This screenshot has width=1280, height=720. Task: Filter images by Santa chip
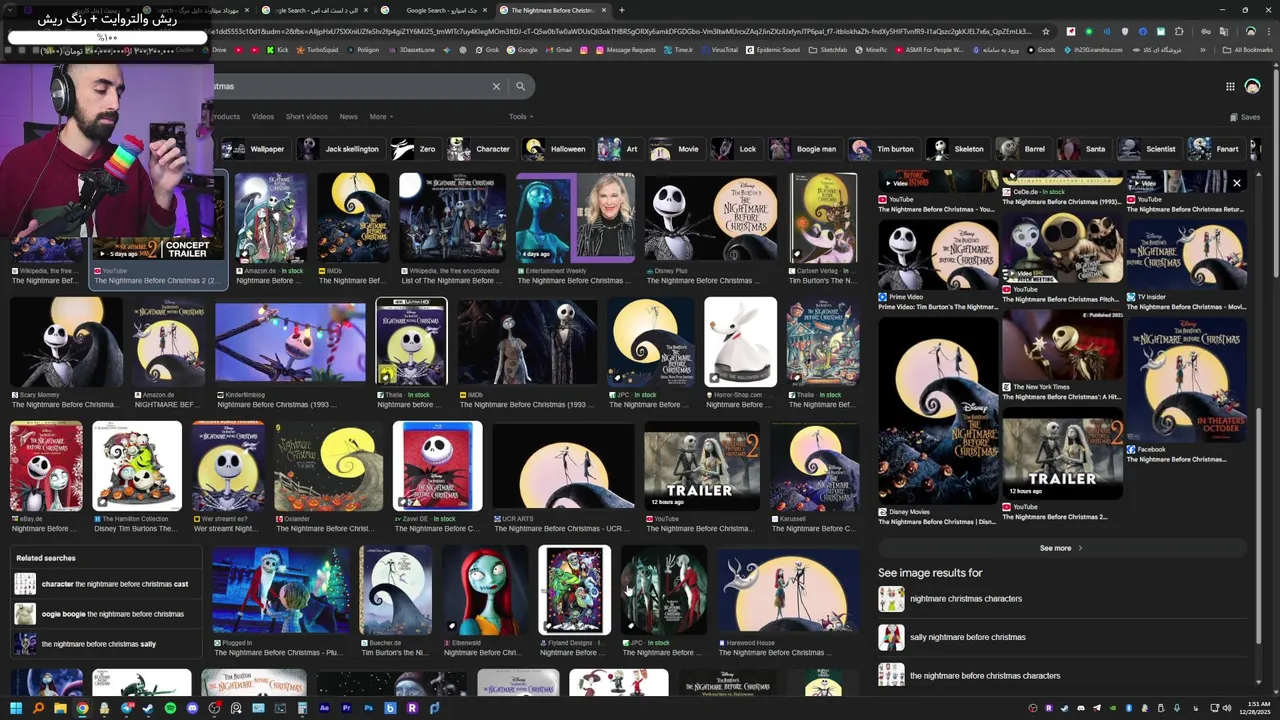coord(1083,149)
